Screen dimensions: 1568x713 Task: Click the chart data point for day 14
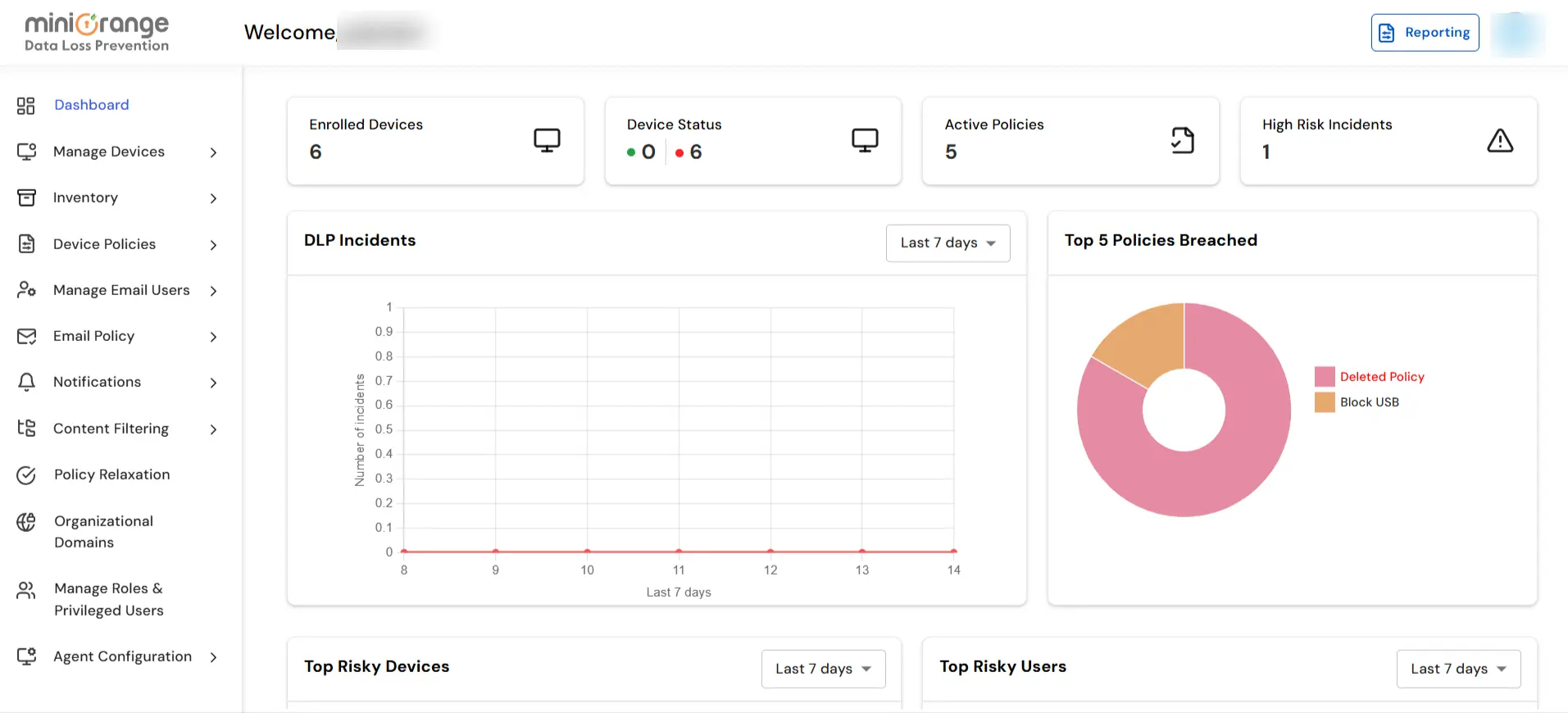953,552
